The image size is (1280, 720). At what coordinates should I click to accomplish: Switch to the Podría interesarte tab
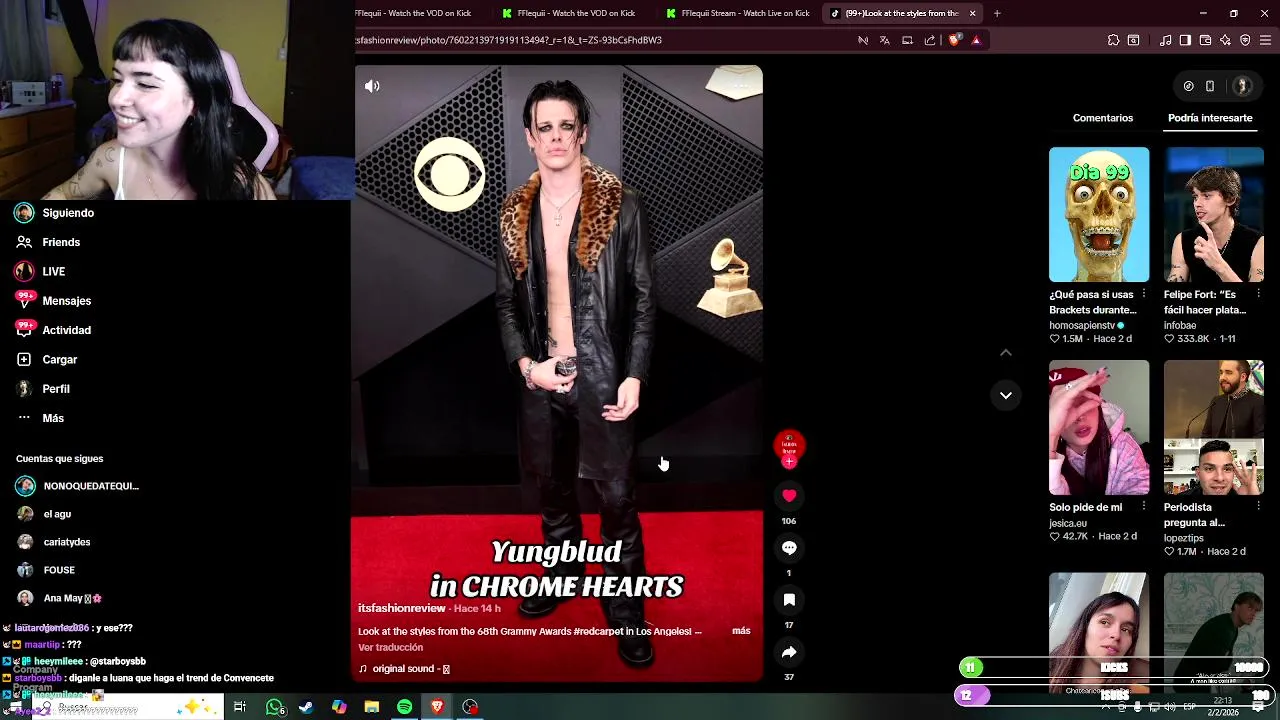point(1210,118)
